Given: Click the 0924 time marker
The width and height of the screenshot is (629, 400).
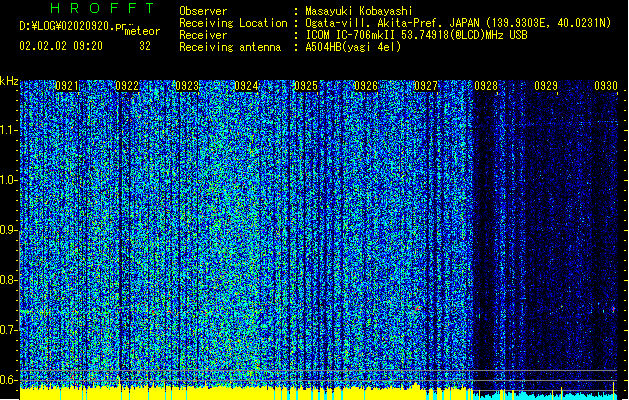Looking at the screenshot, I should tap(246, 86).
